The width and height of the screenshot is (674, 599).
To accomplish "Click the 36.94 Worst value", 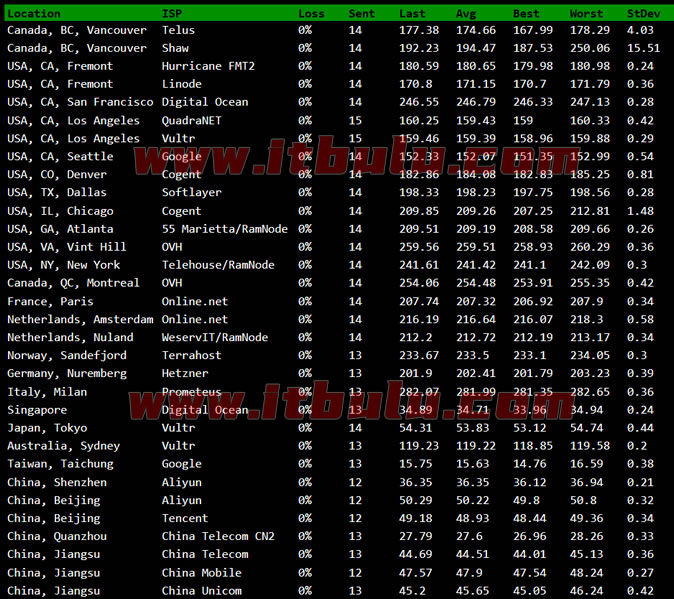I will click(x=586, y=483).
